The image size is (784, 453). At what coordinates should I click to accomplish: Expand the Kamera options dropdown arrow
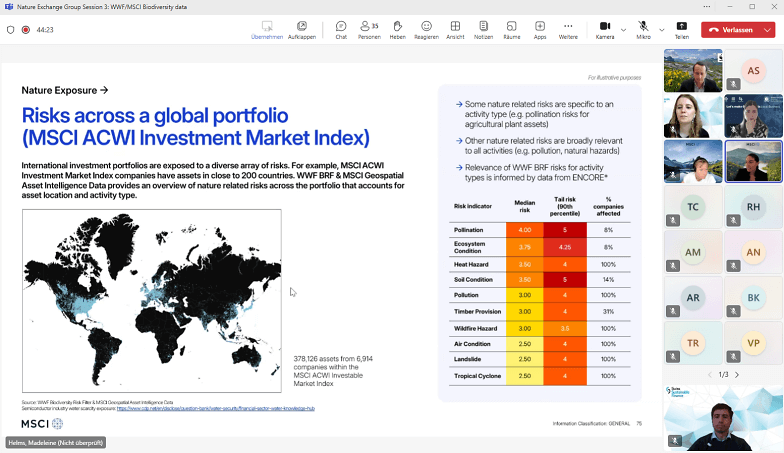623,29
